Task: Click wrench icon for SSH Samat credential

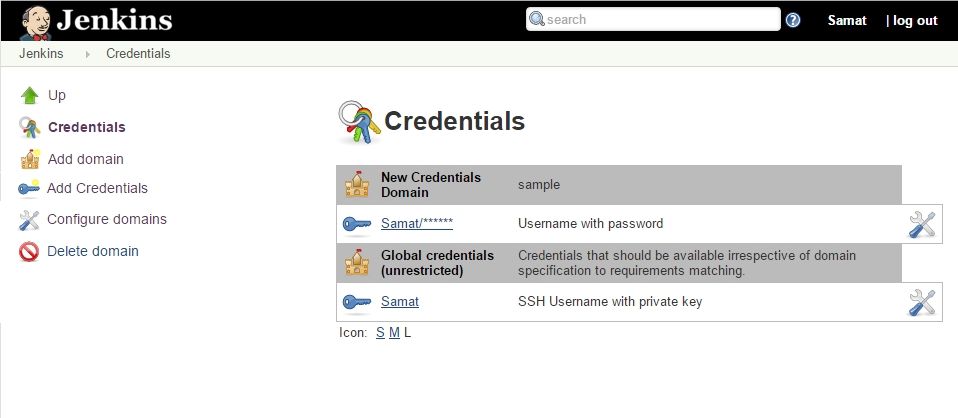Action: click(x=922, y=302)
